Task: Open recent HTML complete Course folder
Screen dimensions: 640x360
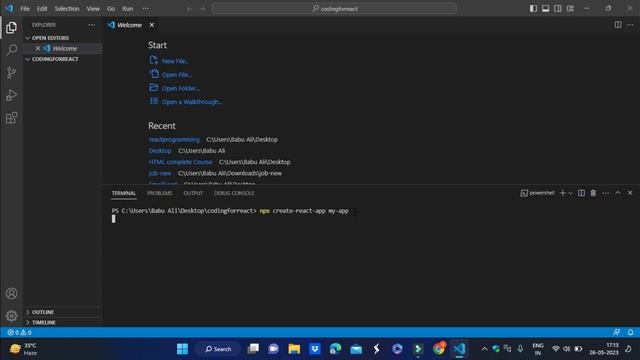Action: (x=180, y=162)
